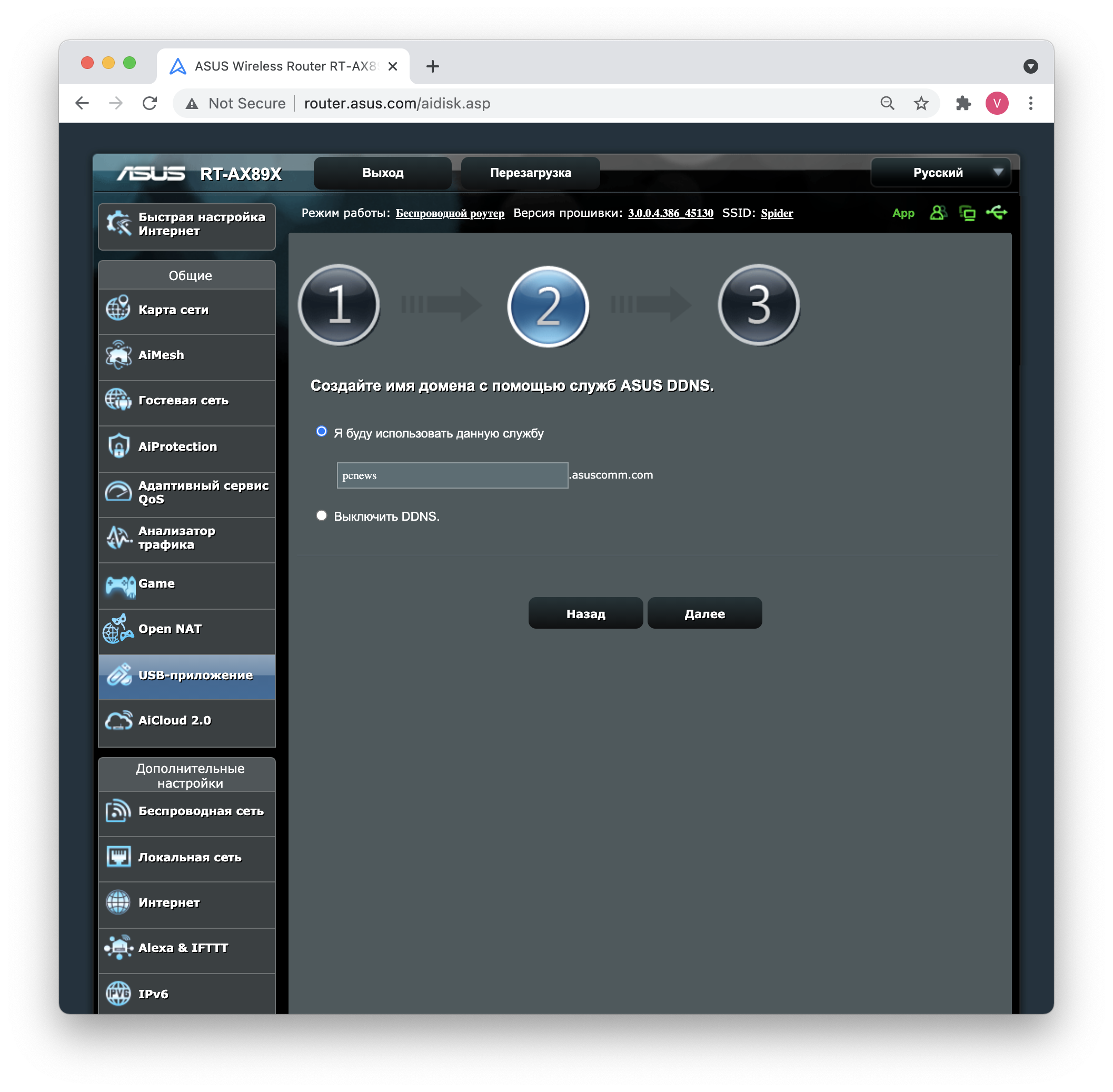Click the Гостевая сеть icon
Screen dimensions: 1113x1092
tap(118, 400)
